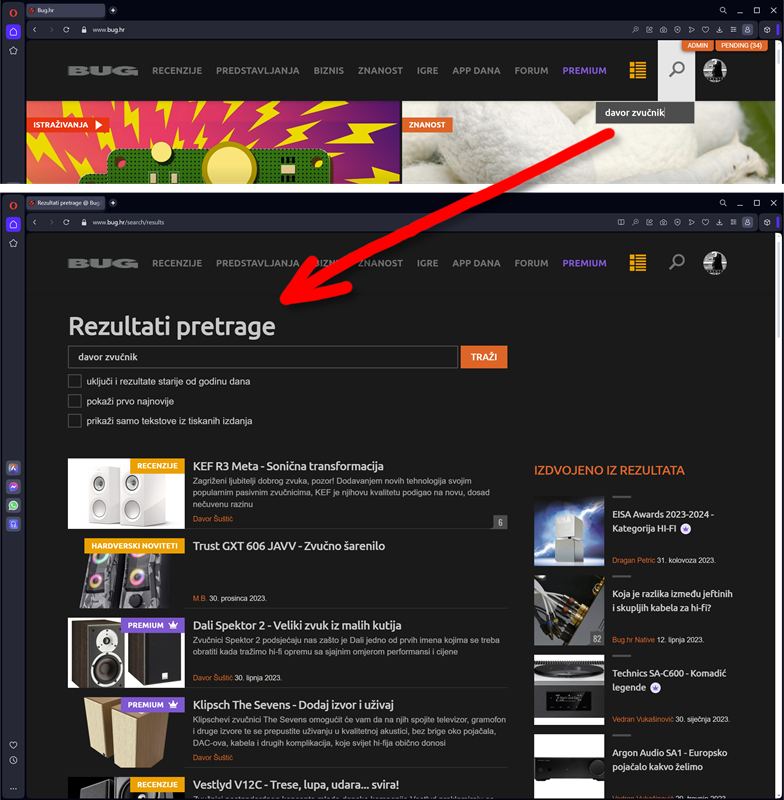The height and width of the screenshot is (800, 784).
Task: Open the yellow list menu icon in the bottom window
Action: [638, 263]
